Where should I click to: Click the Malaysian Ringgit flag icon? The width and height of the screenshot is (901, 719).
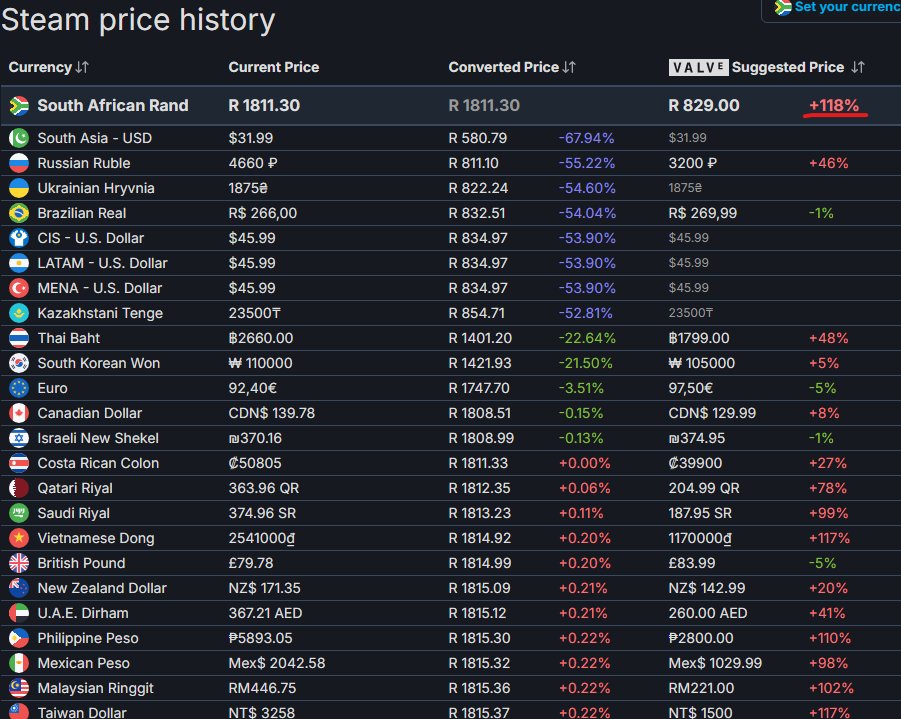coord(19,689)
